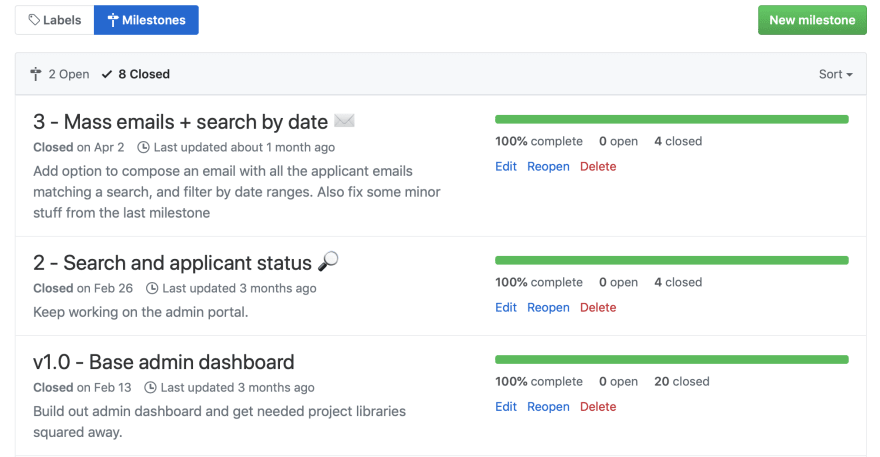The width and height of the screenshot is (880, 457).
Task: Click 'Closed on Feb 13' text
Action: tap(82, 387)
